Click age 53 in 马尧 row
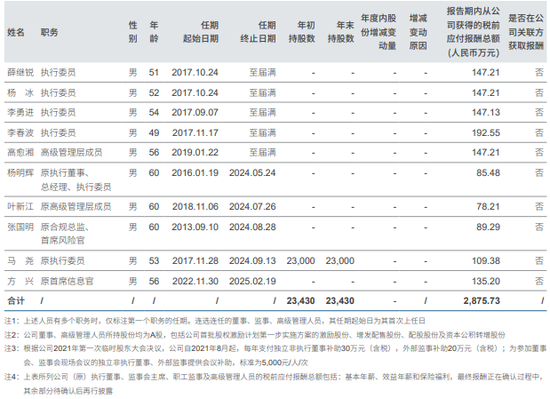 [x=154, y=261]
